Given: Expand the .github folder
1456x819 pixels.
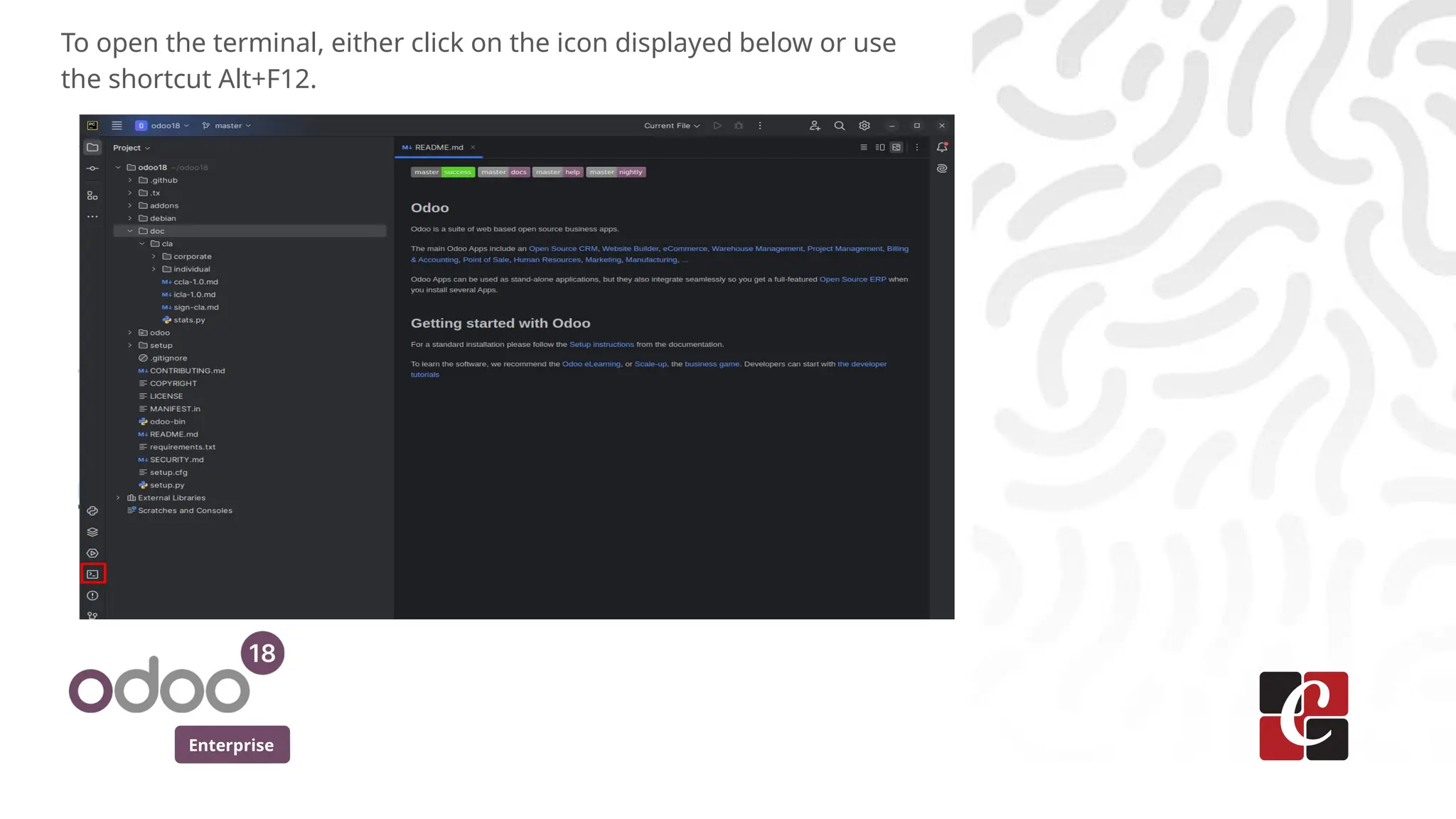Looking at the screenshot, I should 130,181.
